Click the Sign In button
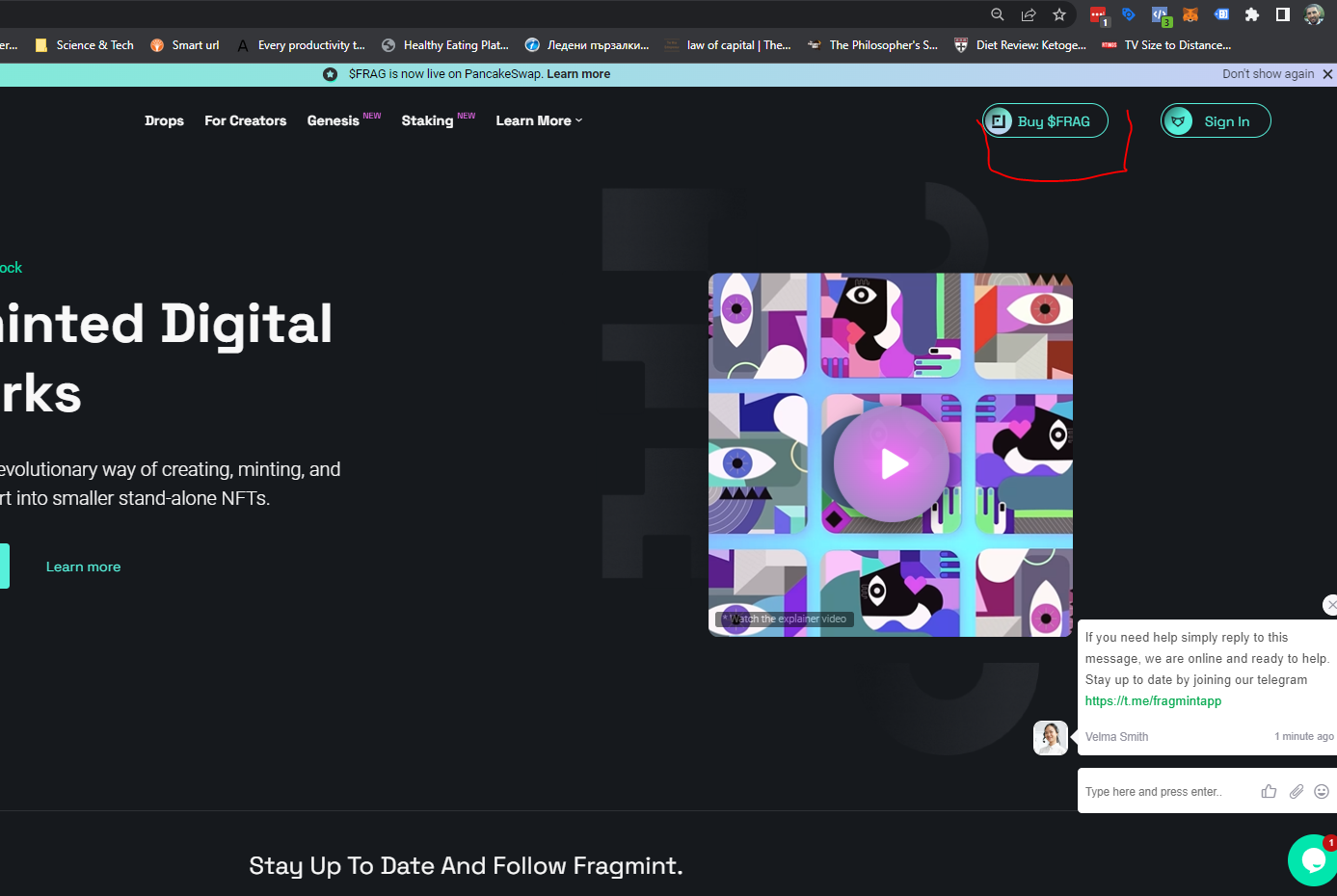This screenshot has width=1337, height=896. tap(1216, 120)
